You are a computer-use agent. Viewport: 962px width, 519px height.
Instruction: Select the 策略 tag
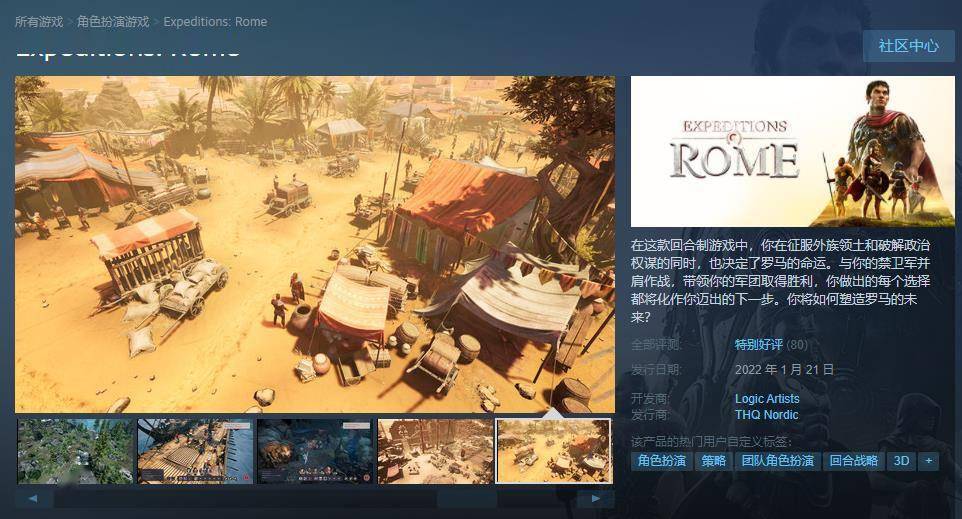(x=714, y=461)
